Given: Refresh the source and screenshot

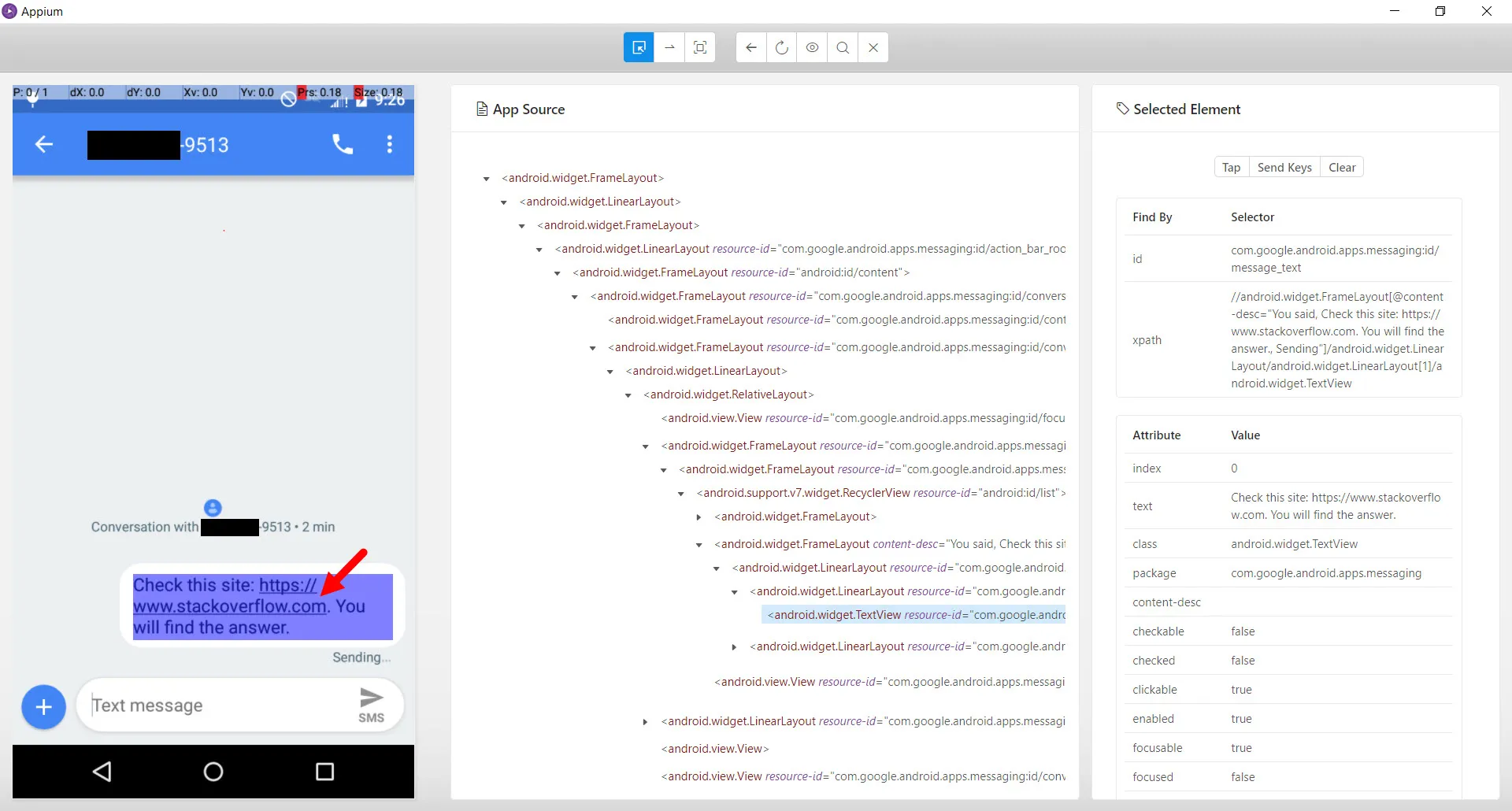Looking at the screenshot, I should tap(781, 47).
